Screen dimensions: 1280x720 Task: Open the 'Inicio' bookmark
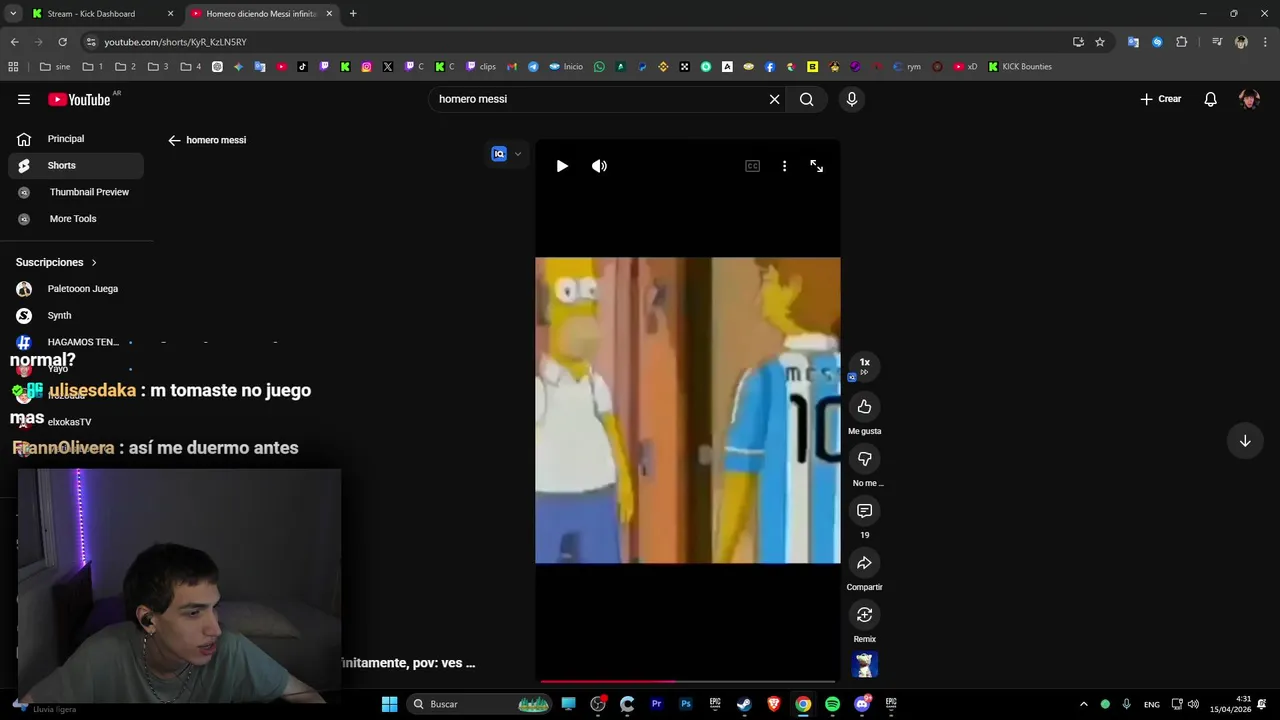click(x=566, y=67)
